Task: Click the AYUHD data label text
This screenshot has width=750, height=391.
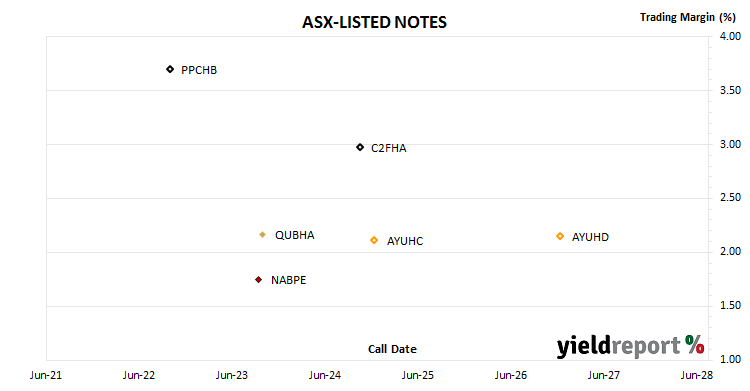Action: [x=590, y=237]
